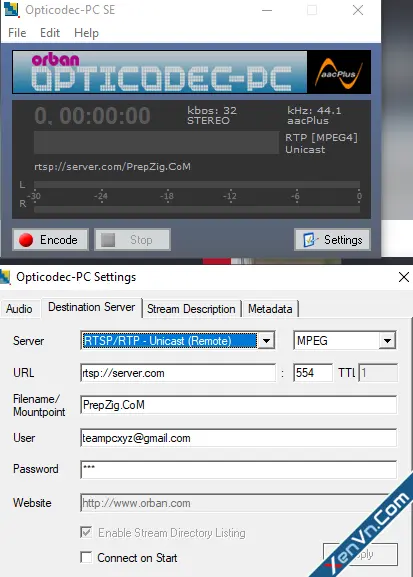Switch to the Stream Description tab
The width and height of the screenshot is (413, 577).
191,309
